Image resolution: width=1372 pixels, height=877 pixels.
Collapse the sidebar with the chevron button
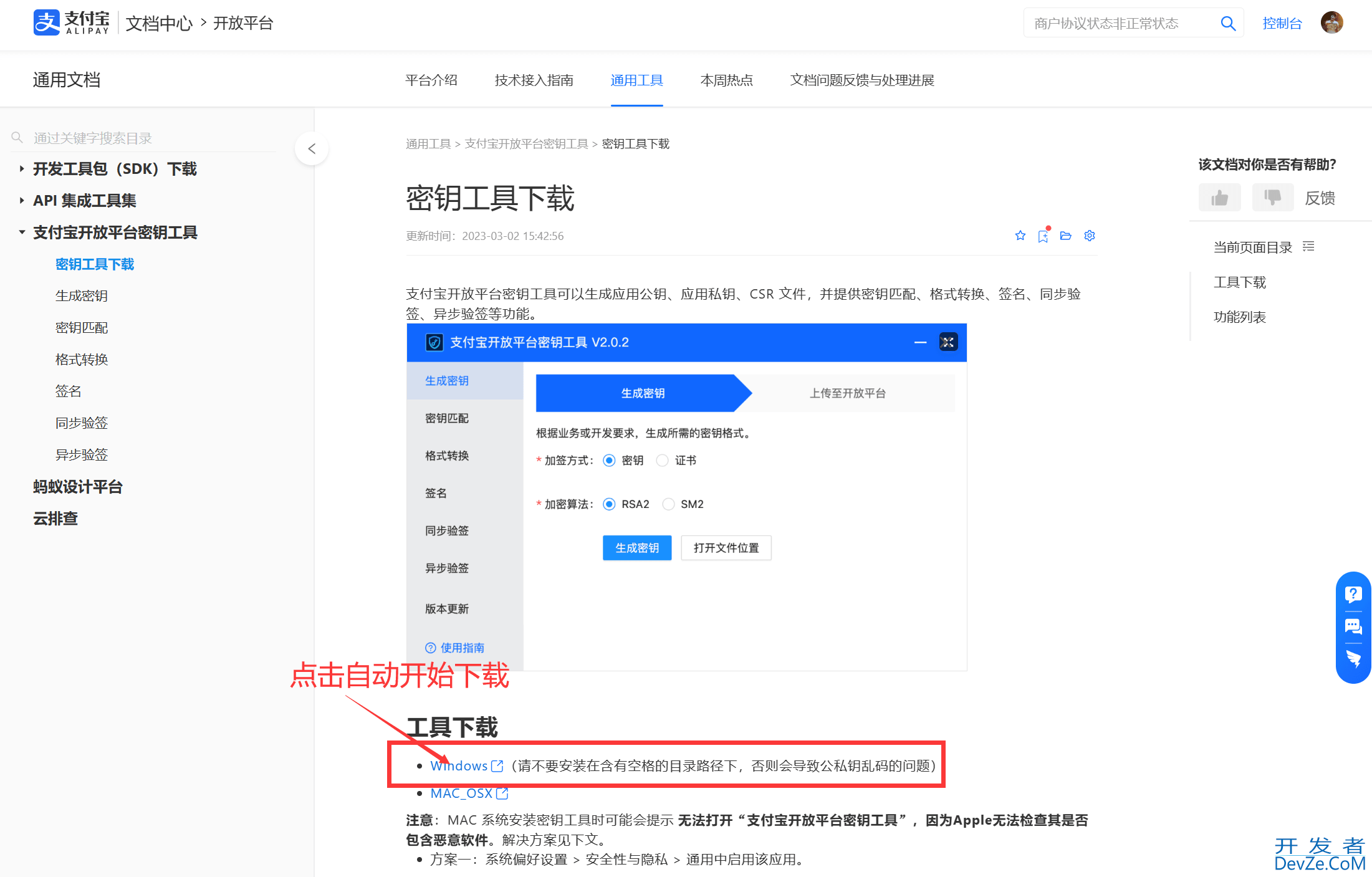click(x=312, y=148)
